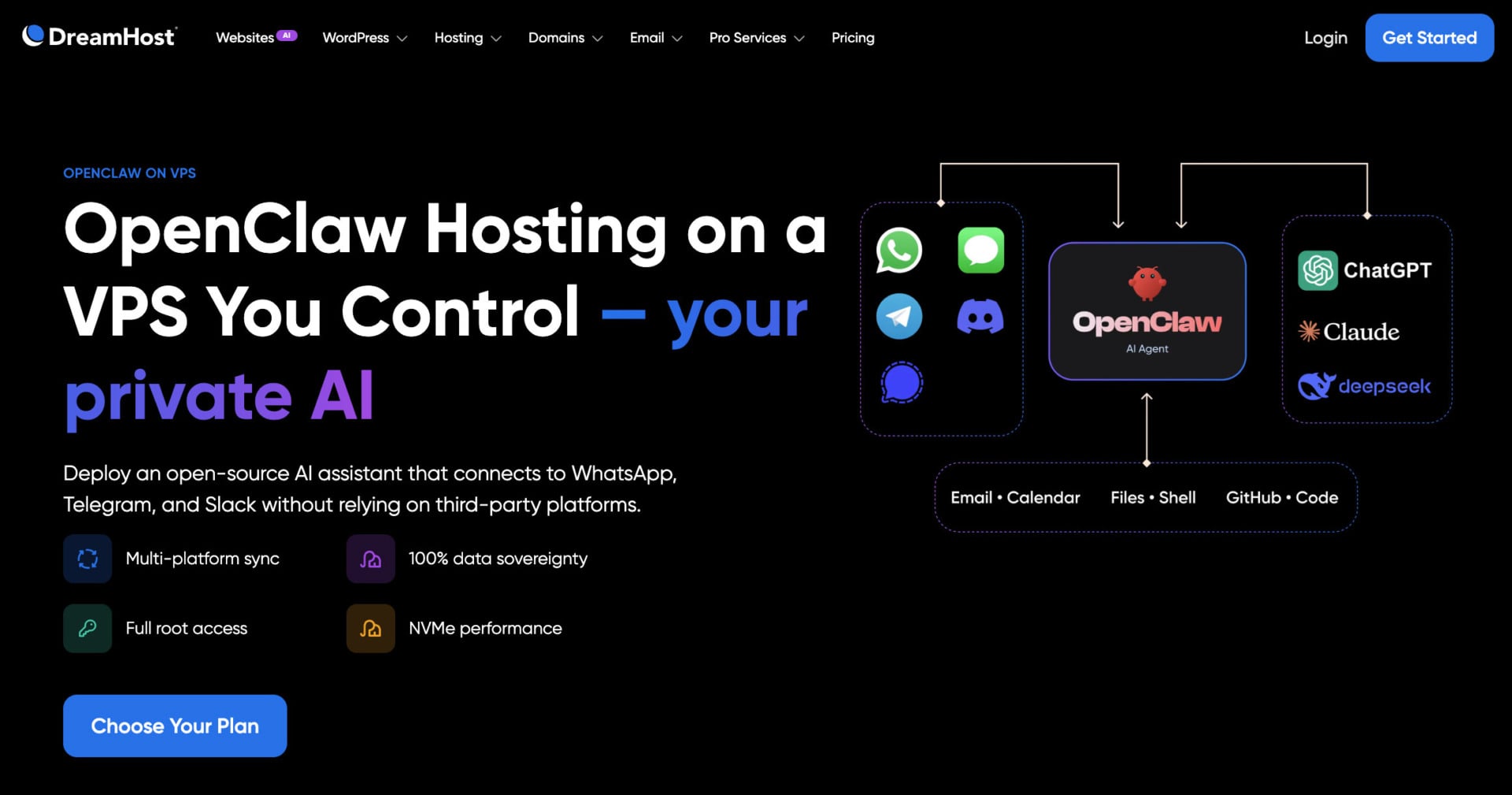Screen dimensions: 1512x795
Task: Click the Signal chat bubble icon
Action: pos(901,383)
